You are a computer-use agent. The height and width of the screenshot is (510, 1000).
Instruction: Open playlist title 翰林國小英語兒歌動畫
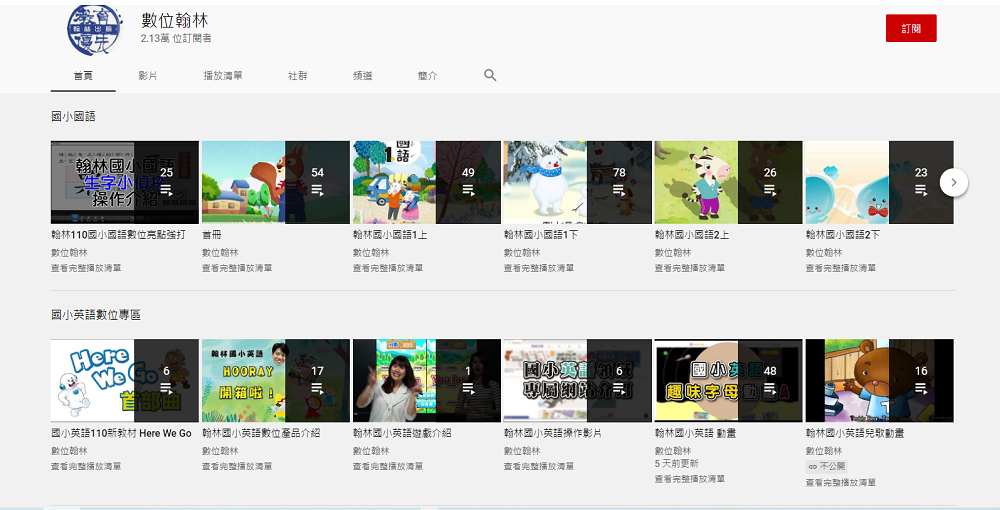(855, 433)
